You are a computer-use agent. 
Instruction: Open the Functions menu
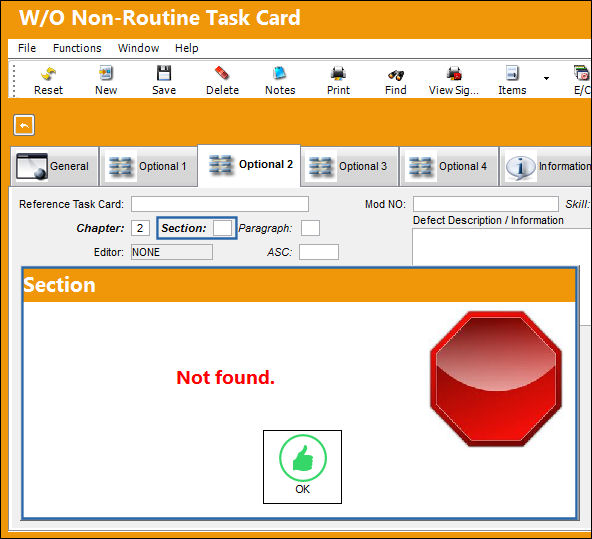click(x=77, y=48)
